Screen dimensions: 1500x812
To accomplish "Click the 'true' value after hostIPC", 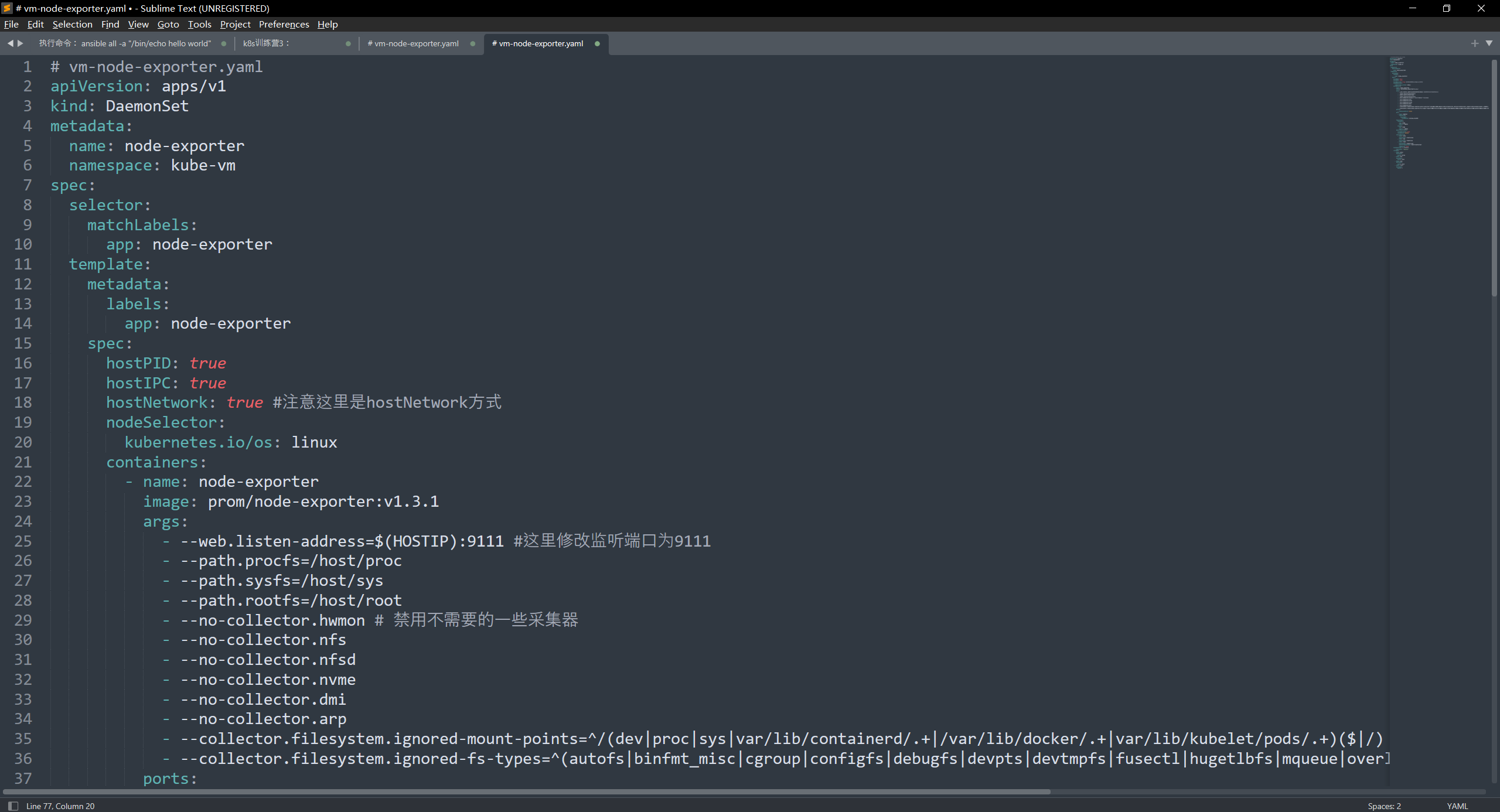I will pyautogui.click(x=207, y=383).
